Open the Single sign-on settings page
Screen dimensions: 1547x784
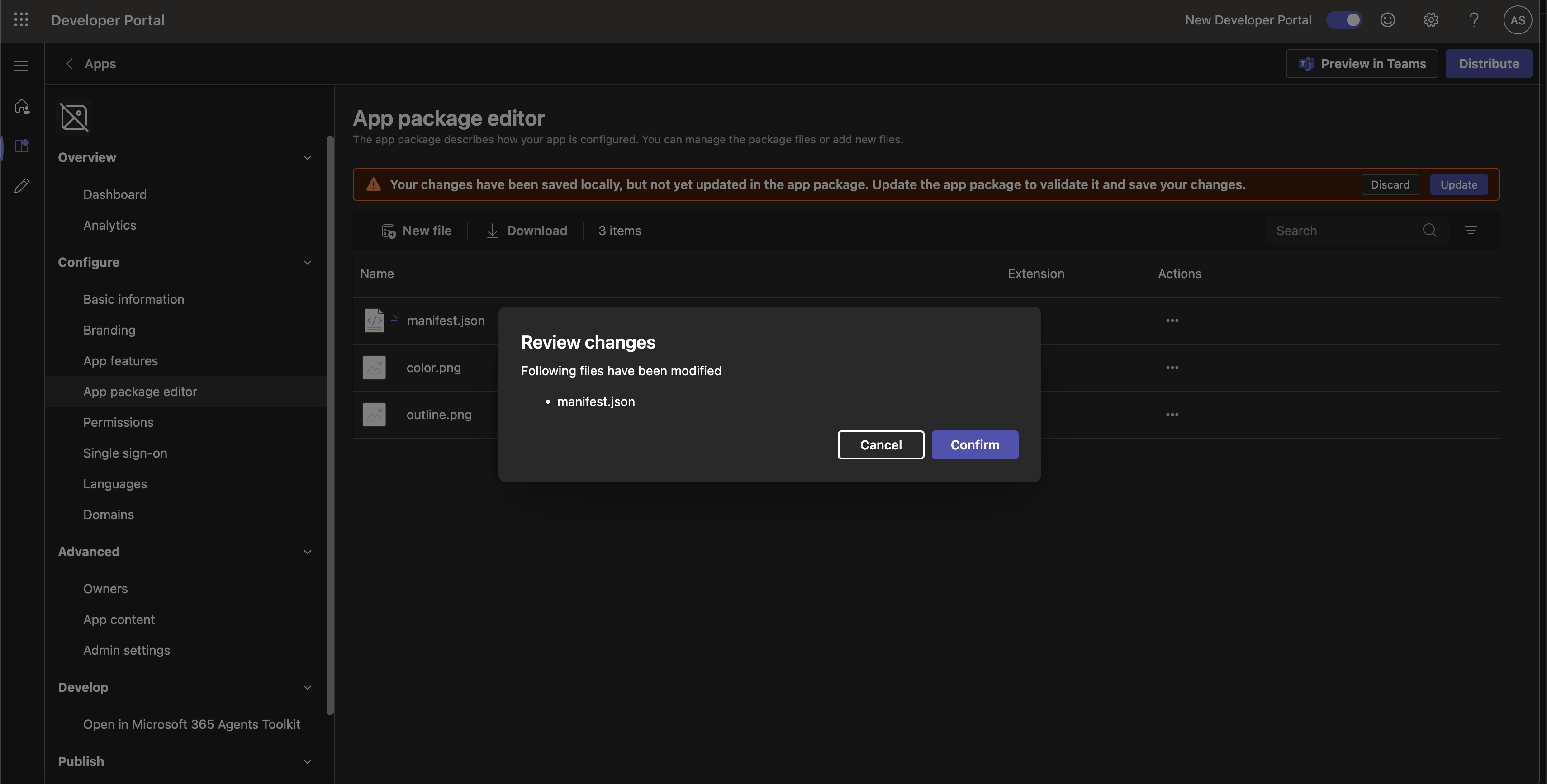pos(125,453)
